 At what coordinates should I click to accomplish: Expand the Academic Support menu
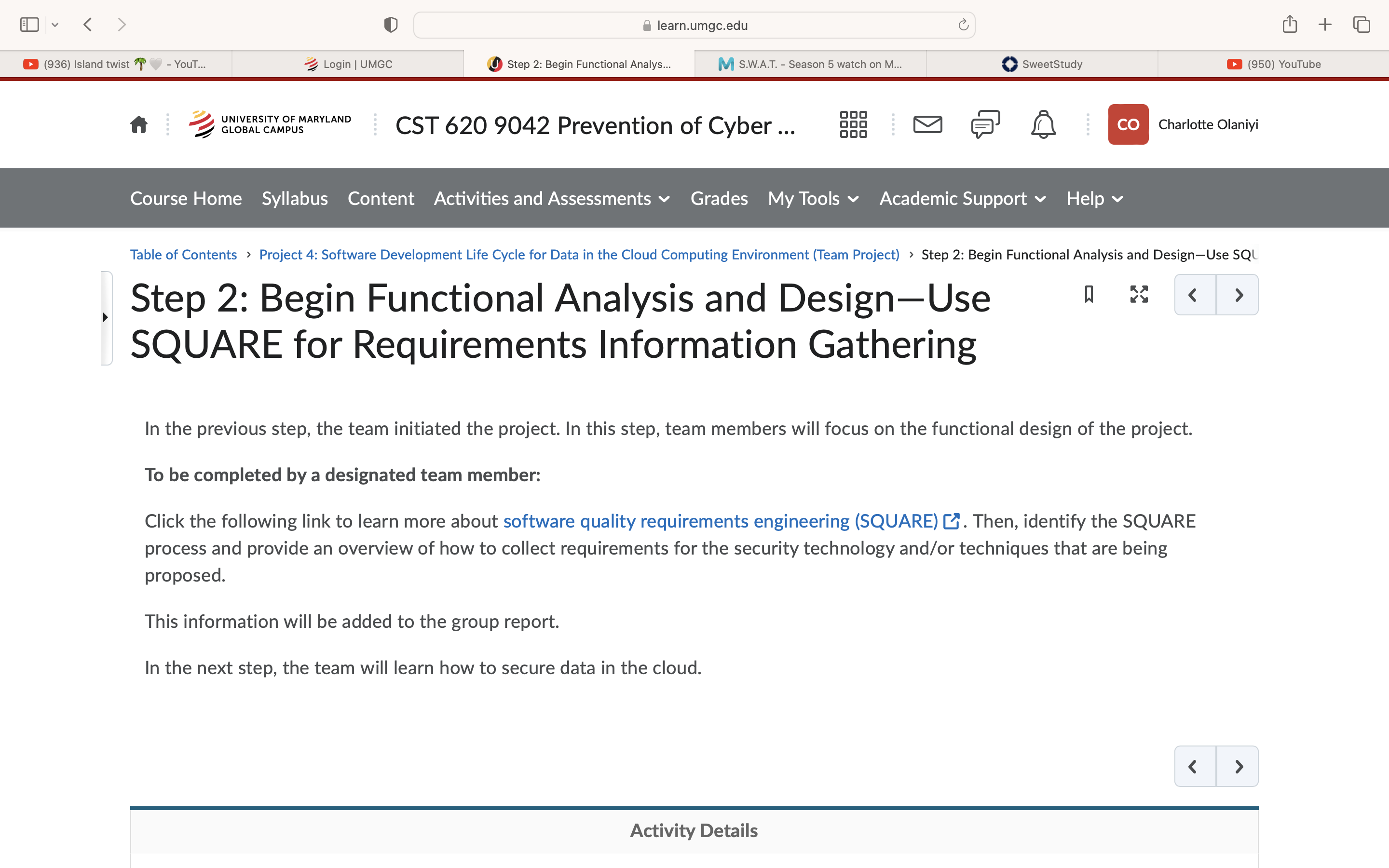click(x=963, y=199)
